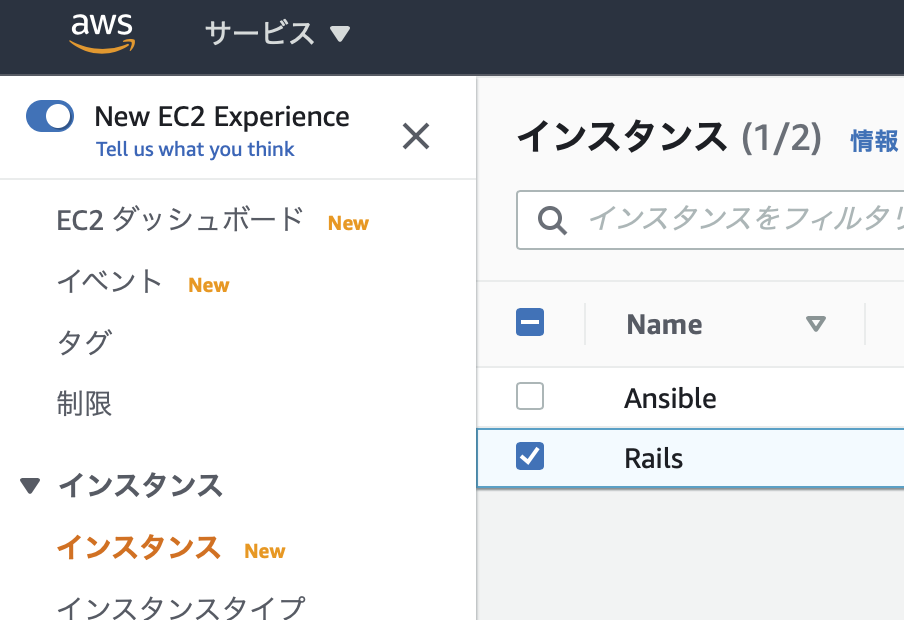Open インスタンスタイプ in sidebar

tap(181, 607)
